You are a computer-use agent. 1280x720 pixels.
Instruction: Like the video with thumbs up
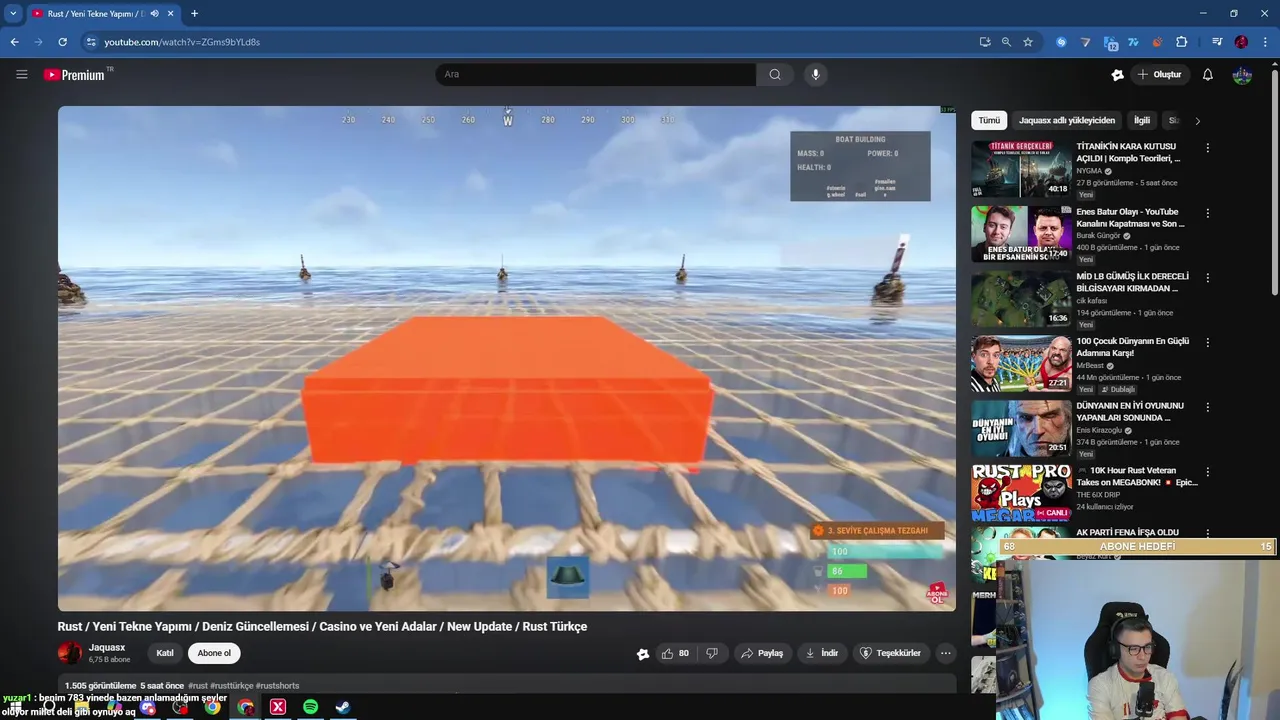tap(675, 653)
